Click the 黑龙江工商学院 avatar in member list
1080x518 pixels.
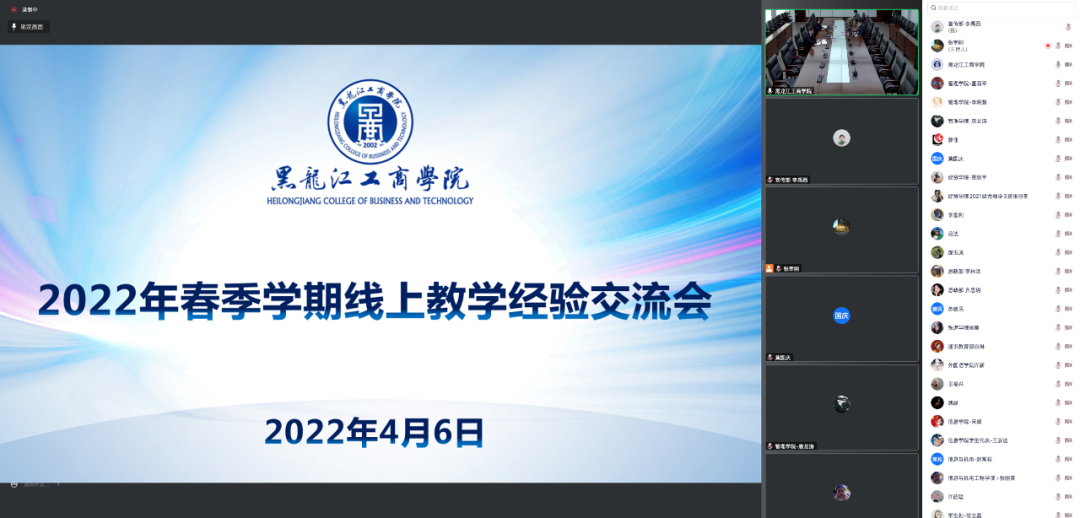937,65
